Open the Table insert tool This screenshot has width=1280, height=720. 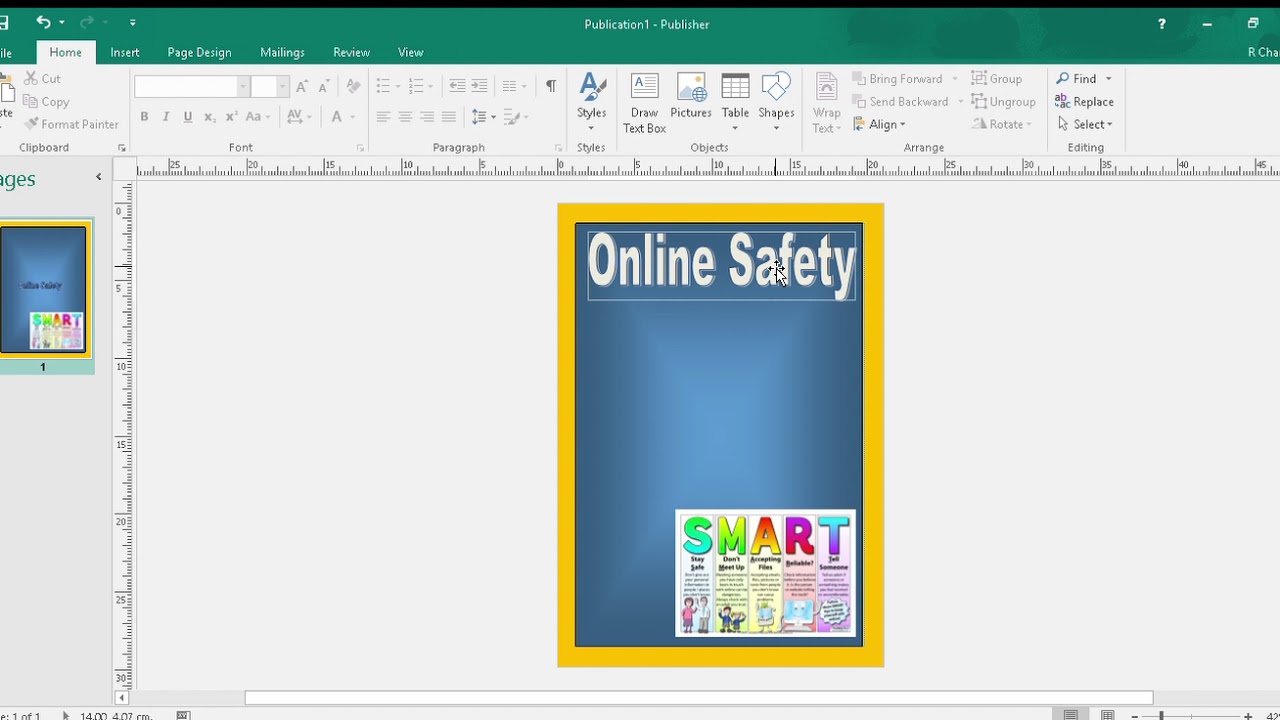(x=735, y=102)
